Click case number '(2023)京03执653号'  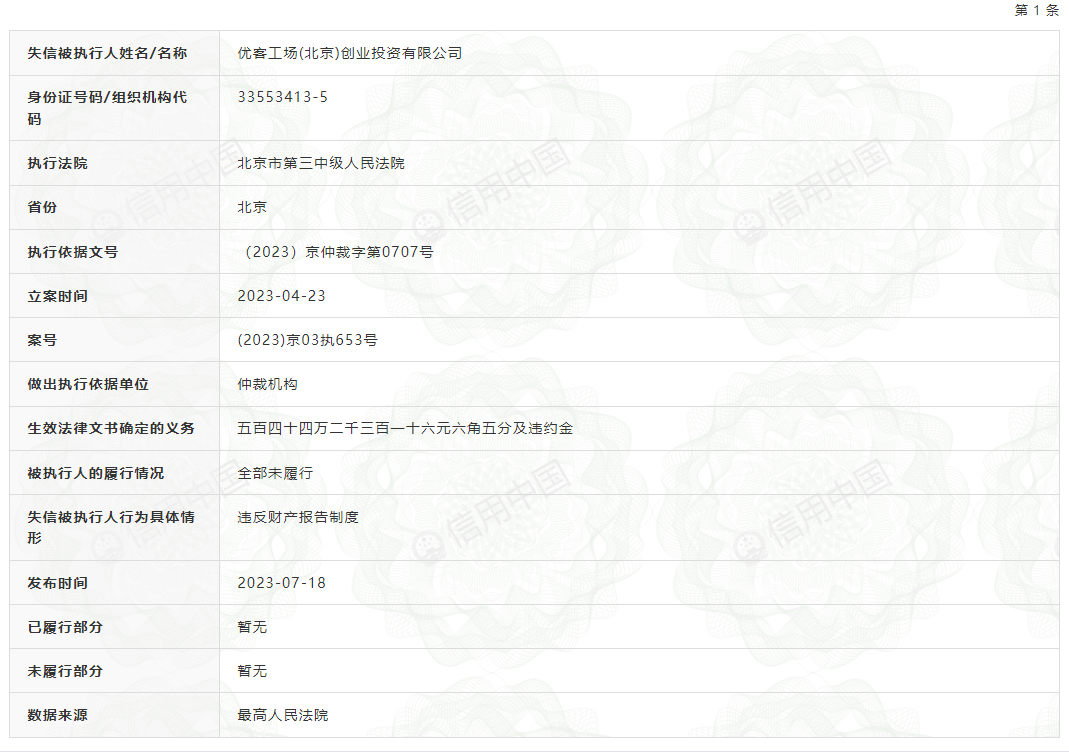307,340
